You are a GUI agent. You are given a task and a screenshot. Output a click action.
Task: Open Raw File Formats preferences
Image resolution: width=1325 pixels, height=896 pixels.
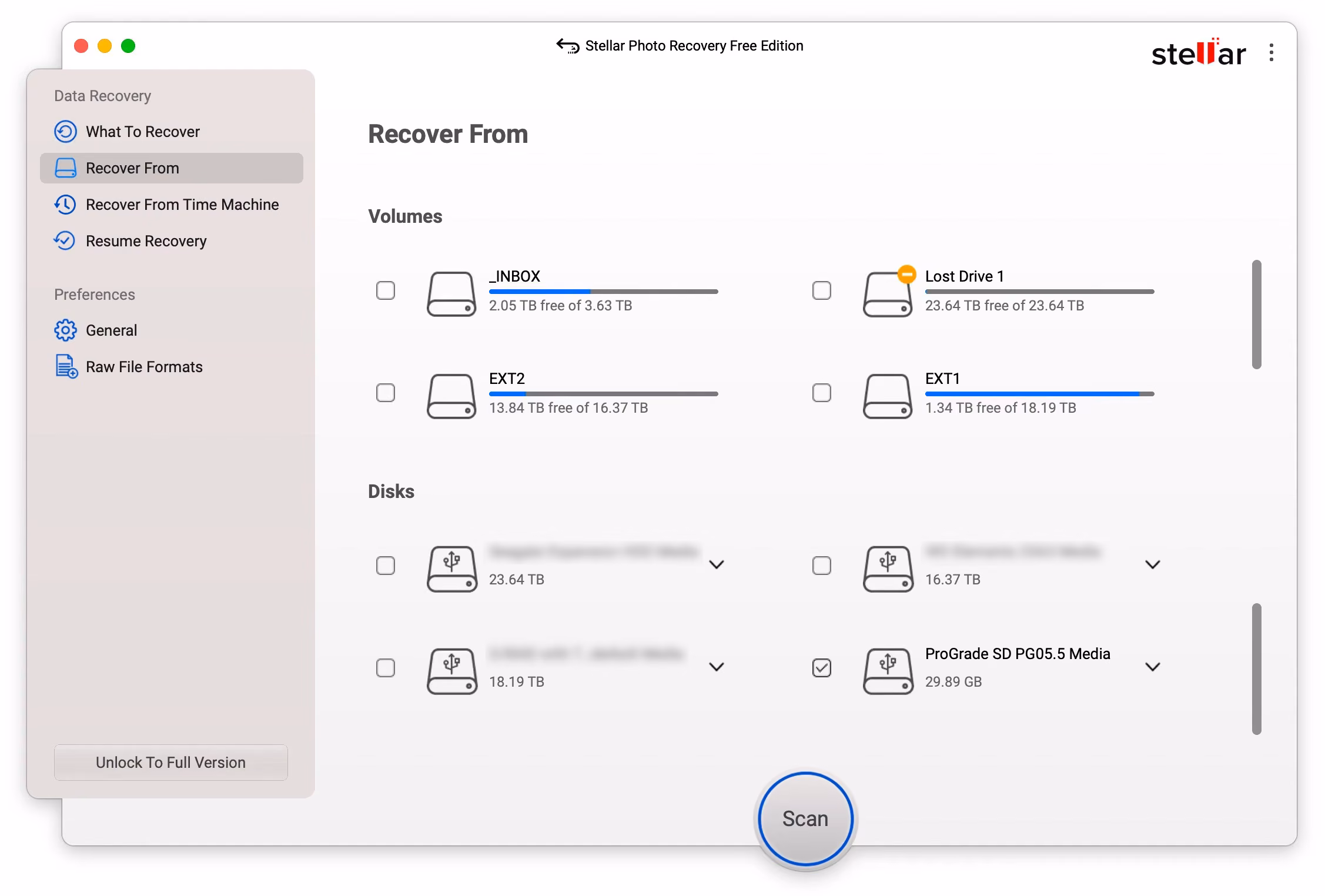[172, 367]
